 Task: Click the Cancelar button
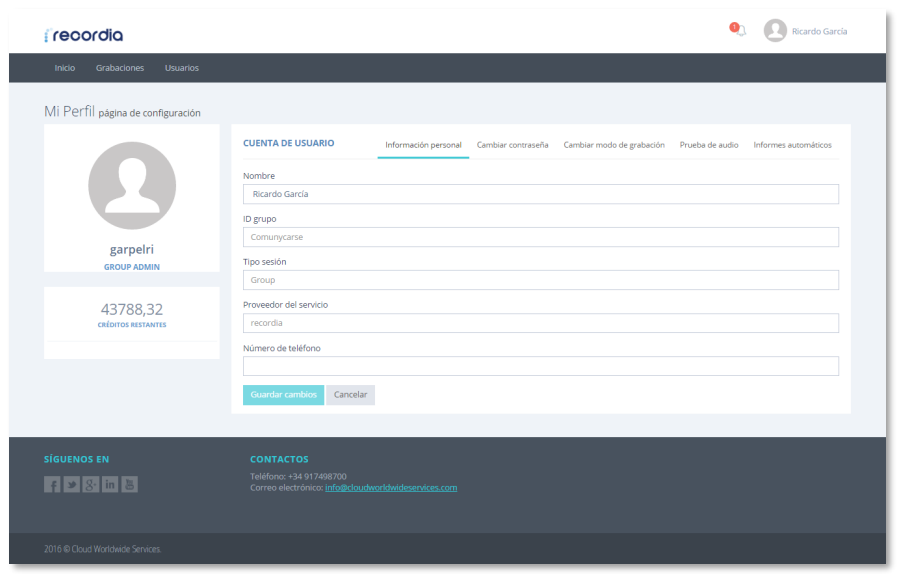(351, 395)
